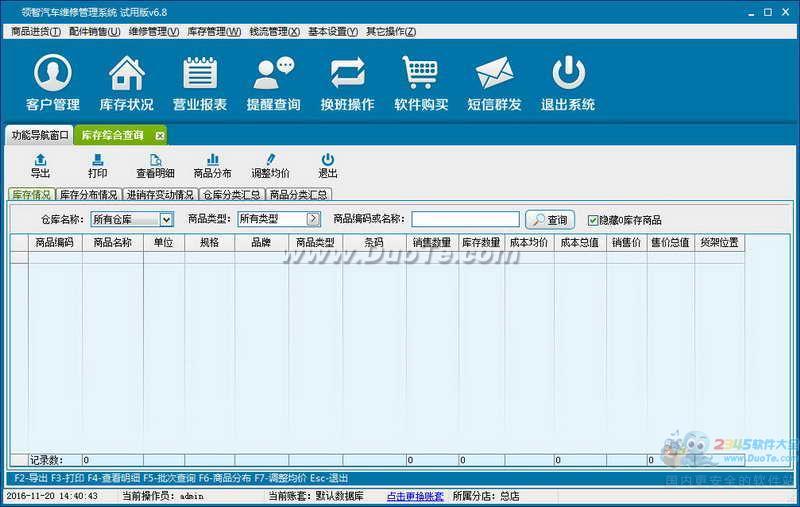The image size is (800, 507).
Task: Switch to 进销存变动情况 sub-tab
Action: point(160,194)
